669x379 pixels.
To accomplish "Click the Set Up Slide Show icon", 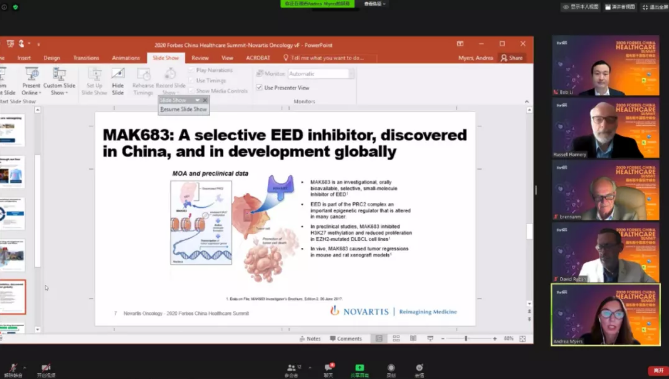I will [x=95, y=74].
